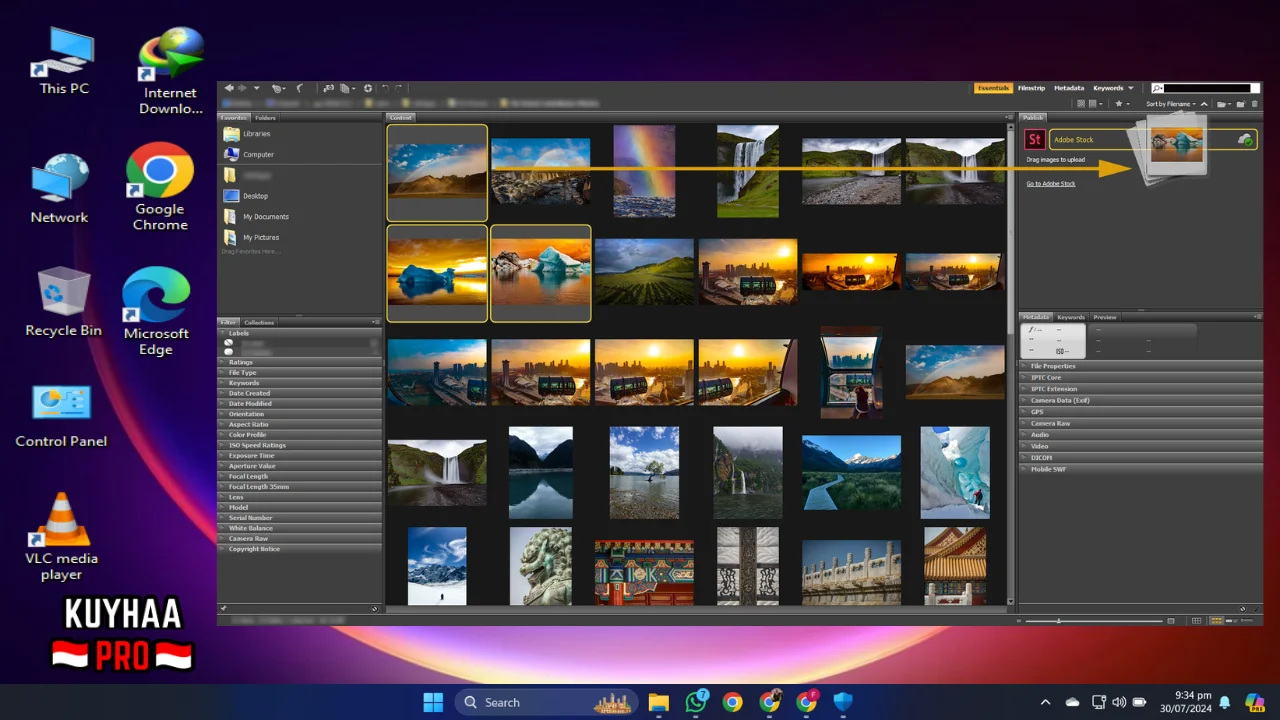Image resolution: width=1280 pixels, height=720 pixels.
Task: Click the delete item trash icon
Action: 1254,104
